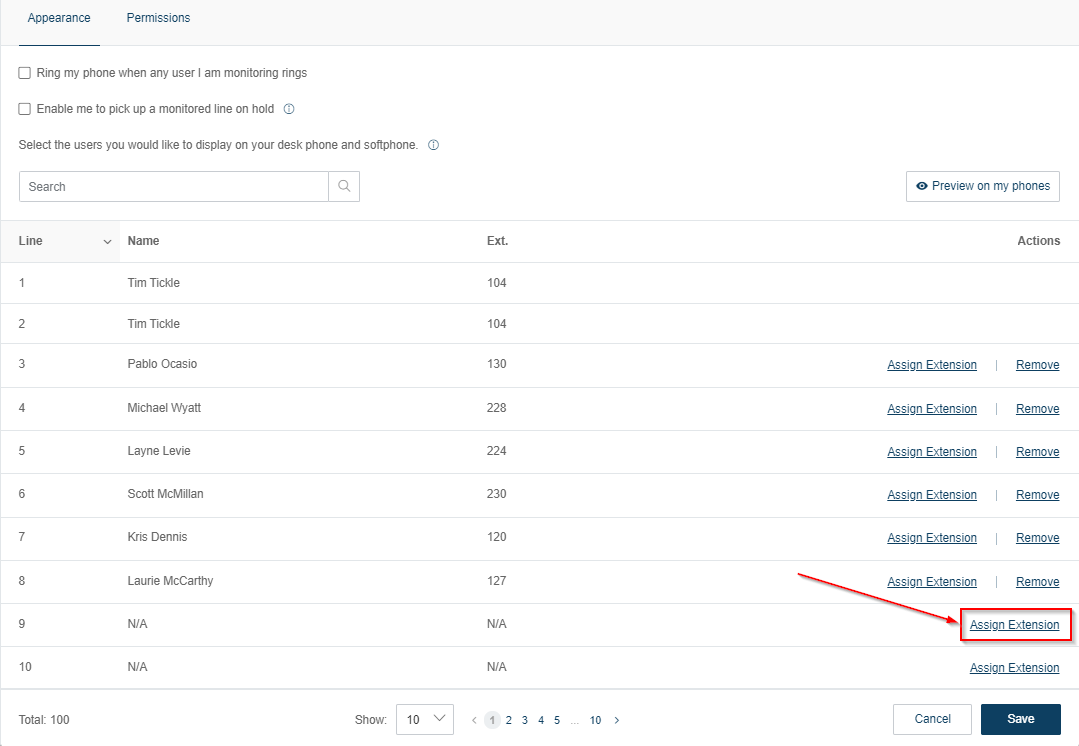Remove Laurie McCarthy from line 8
The width and height of the screenshot is (1079, 746).
click(x=1037, y=582)
